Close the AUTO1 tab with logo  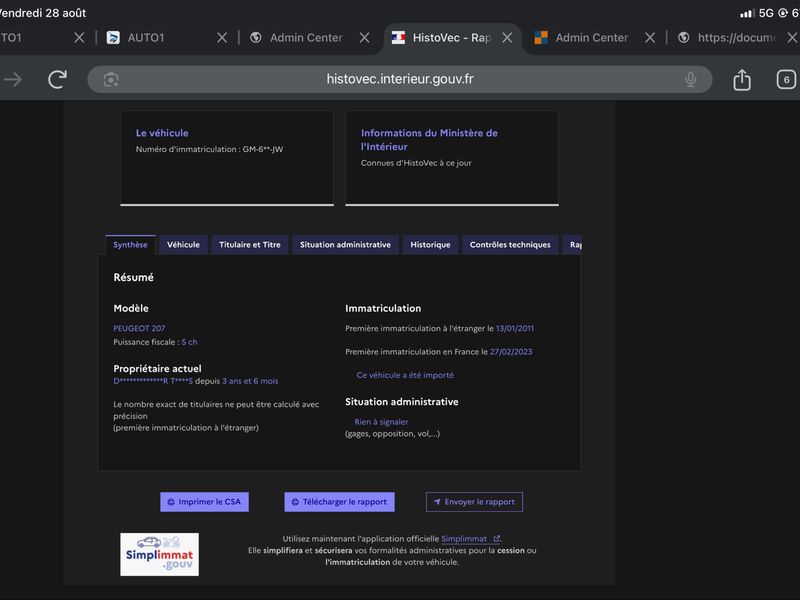pyautogui.click(x=222, y=38)
